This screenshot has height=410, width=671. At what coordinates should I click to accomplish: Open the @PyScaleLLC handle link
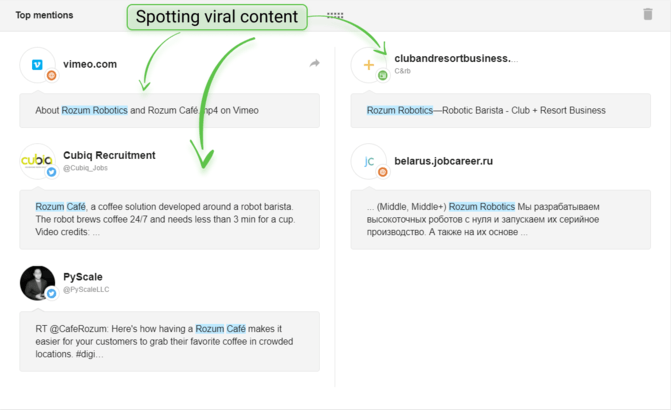(x=86, y=289)
